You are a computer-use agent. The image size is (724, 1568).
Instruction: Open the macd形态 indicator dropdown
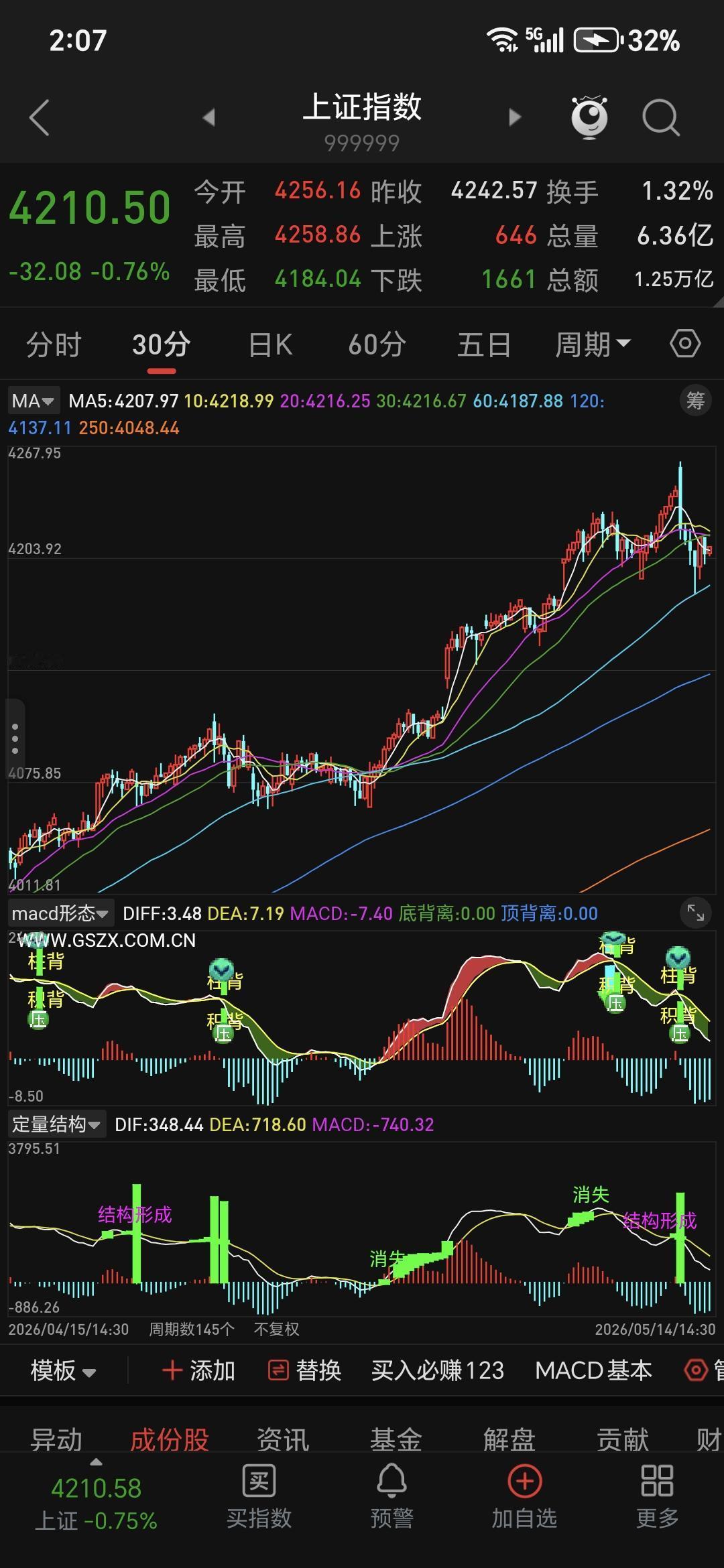[x=61, y=913]
